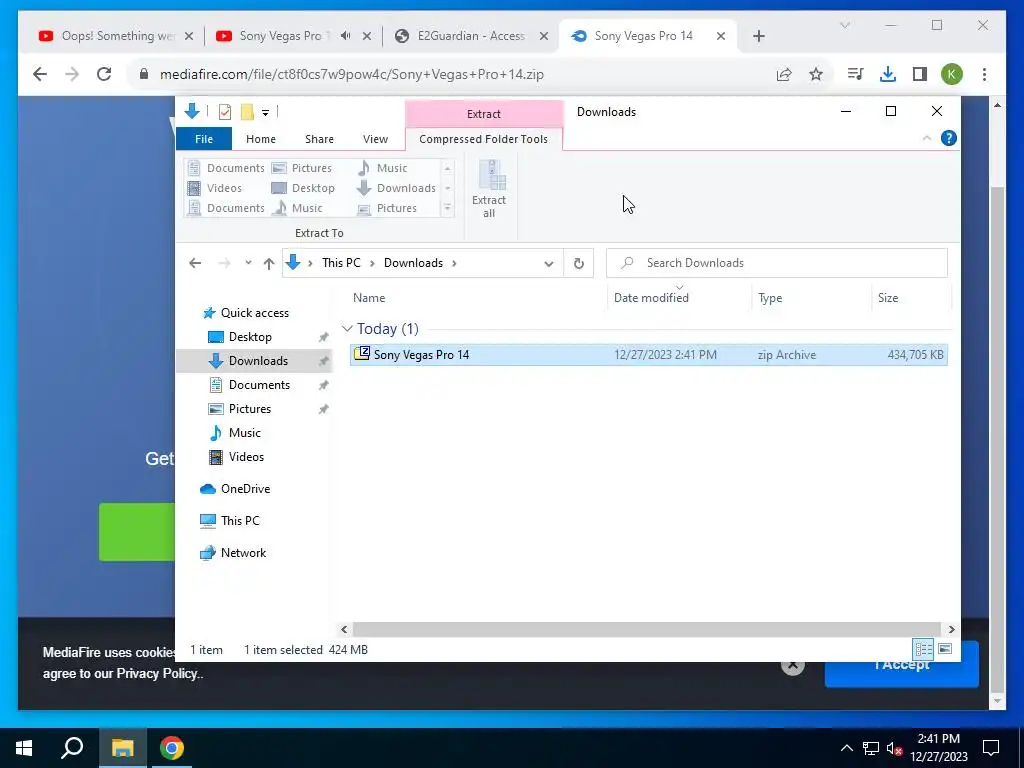The image size is (1024, 768).
Task: Expand the address bar history dropdown
Action: [549, 263]
